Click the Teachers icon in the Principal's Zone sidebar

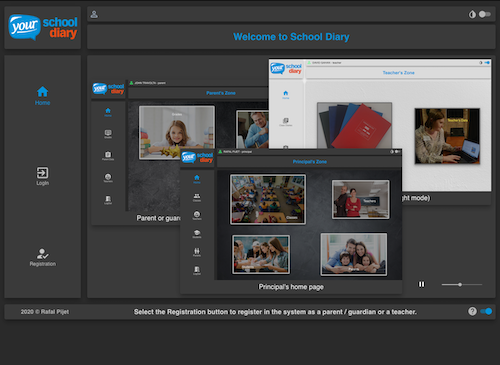(x=197, y=215)
